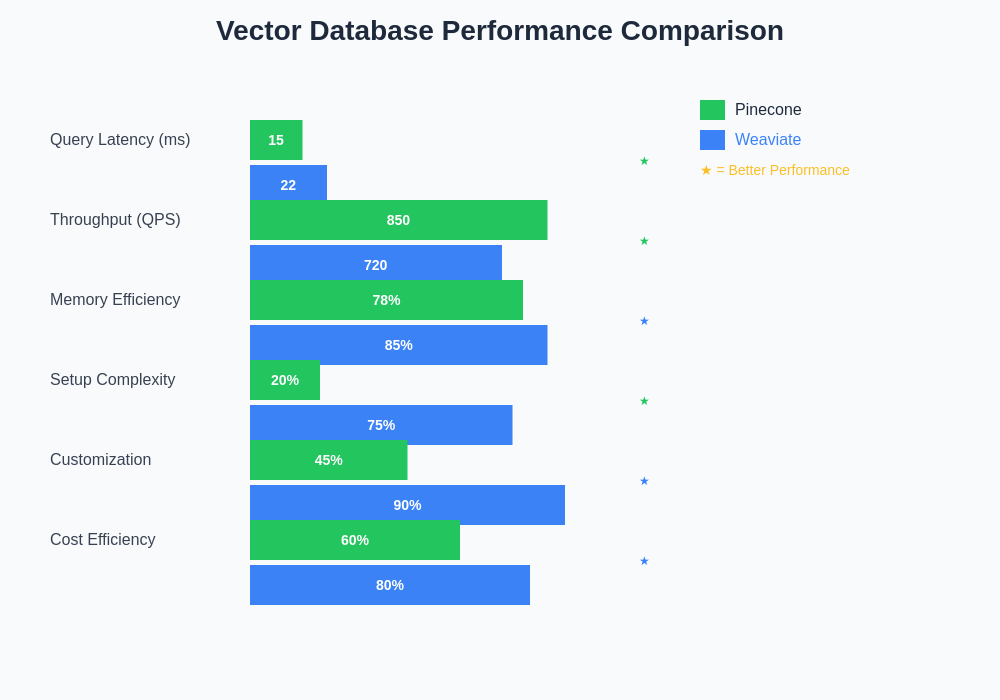1000x700 pixels.
Task: Click the green star beside Query Latency
Action: coord(644,161)
